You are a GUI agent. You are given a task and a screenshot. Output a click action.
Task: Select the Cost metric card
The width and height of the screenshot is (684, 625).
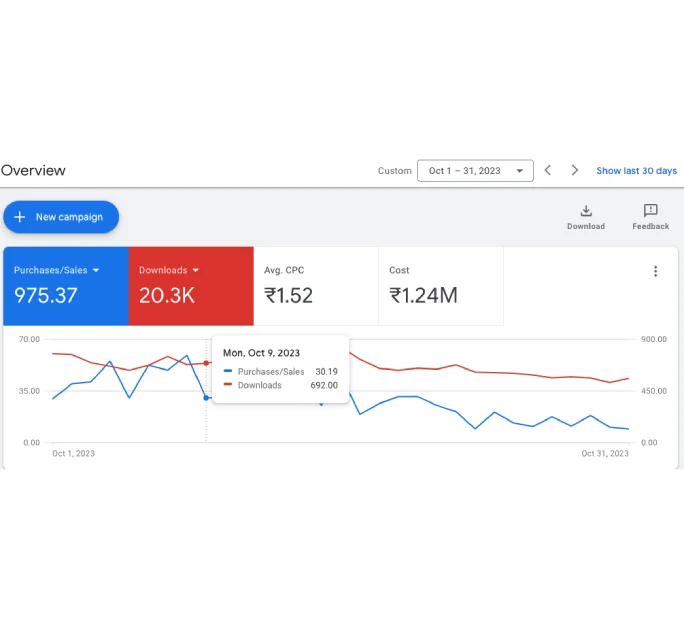point(441,286)
